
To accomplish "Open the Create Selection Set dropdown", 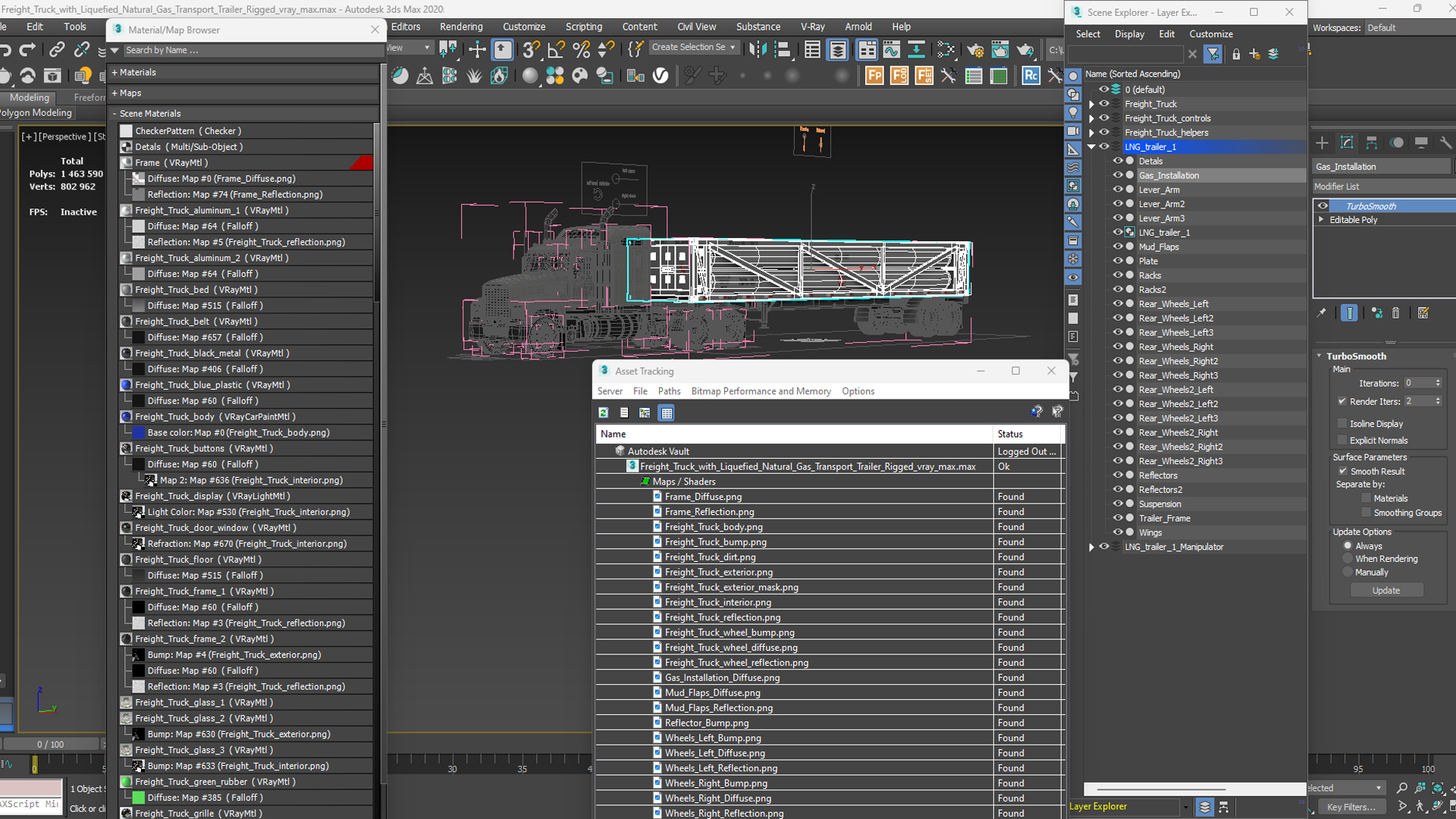I will pyautogui.click(x=694, y=47).
